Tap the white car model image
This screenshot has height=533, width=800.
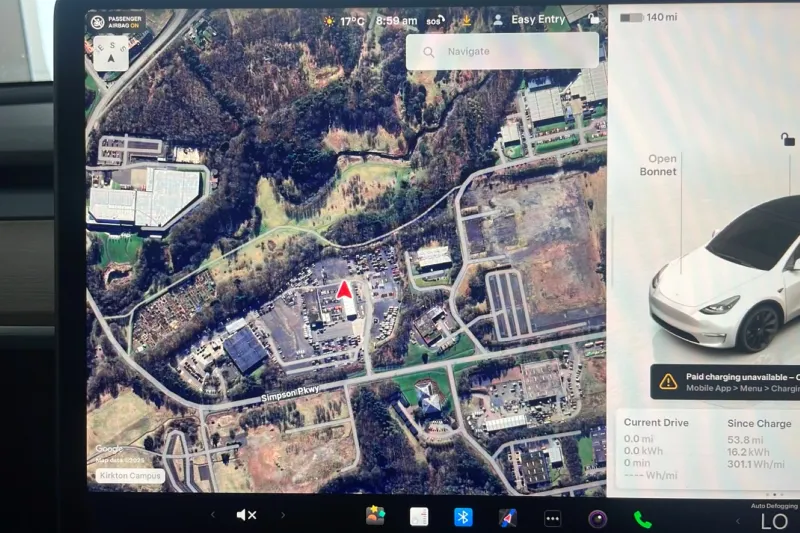click(x=724, y=275)
